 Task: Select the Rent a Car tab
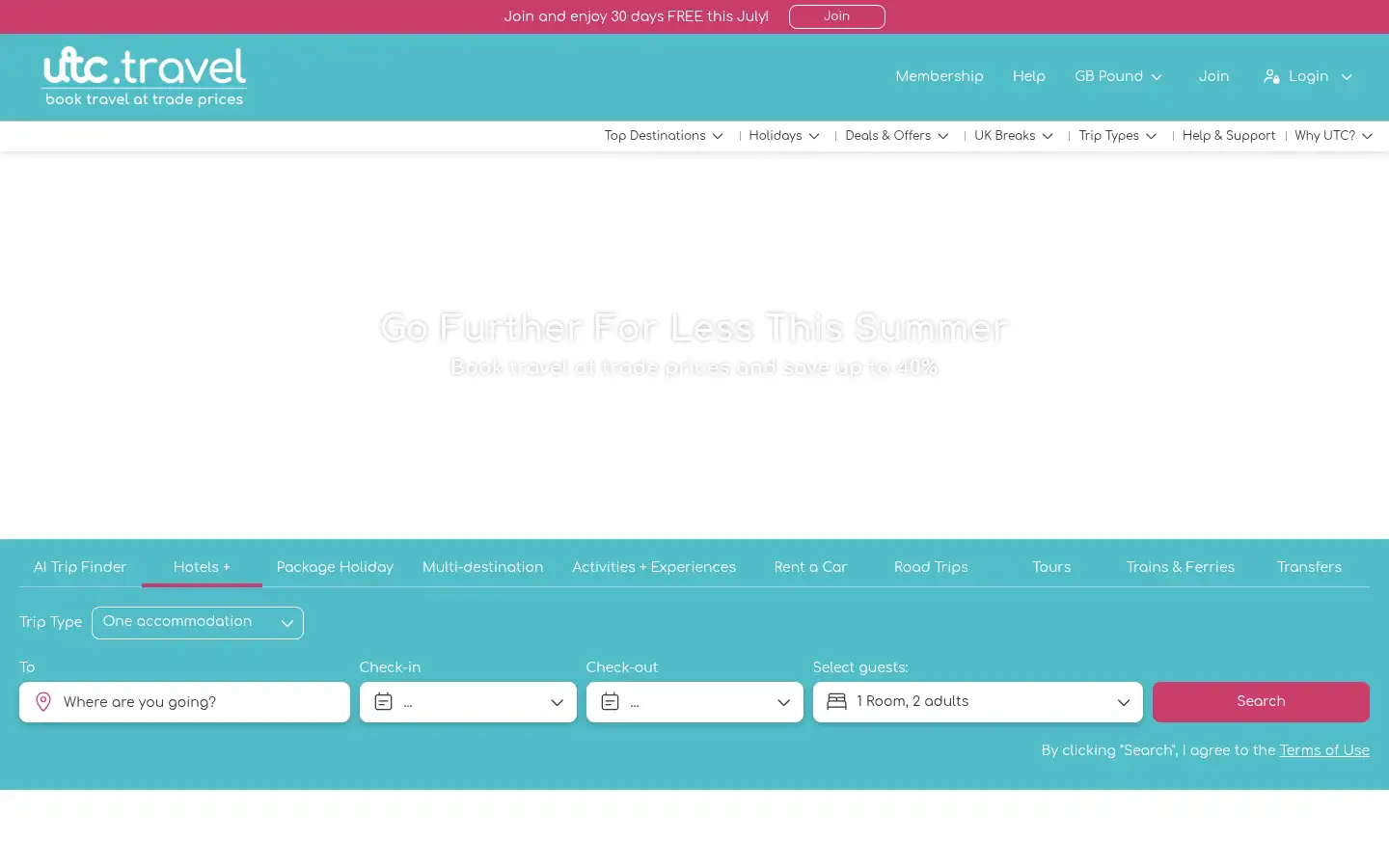[810, 567]
